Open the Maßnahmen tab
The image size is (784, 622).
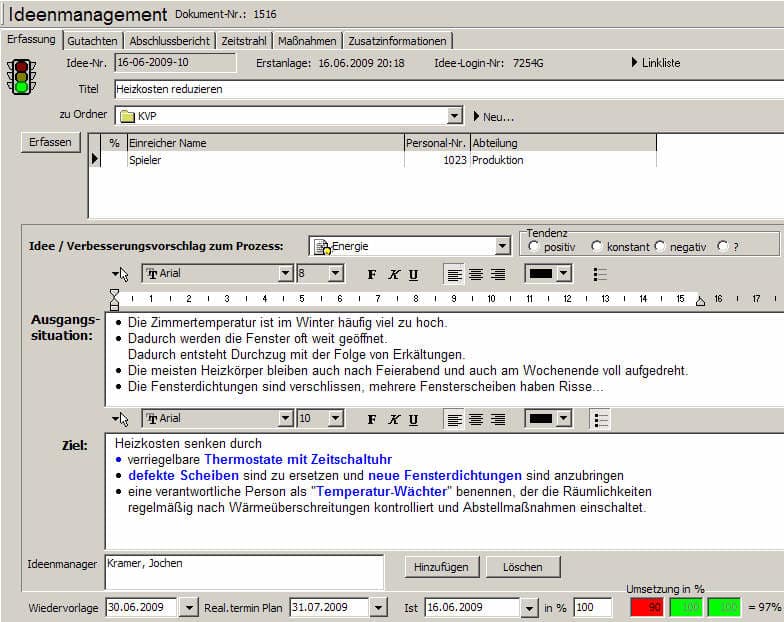[x=307, y=41]
